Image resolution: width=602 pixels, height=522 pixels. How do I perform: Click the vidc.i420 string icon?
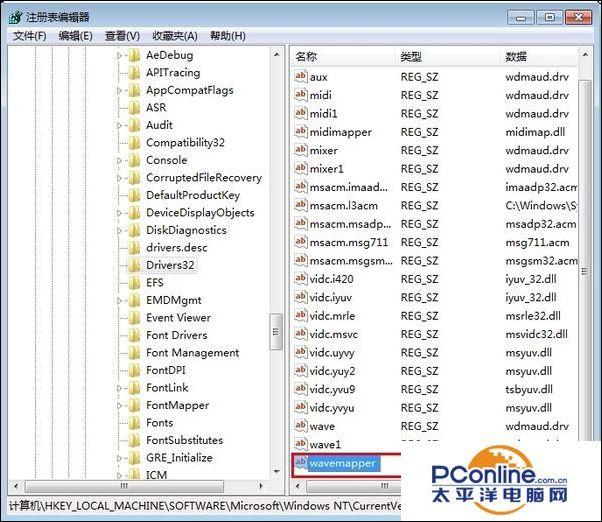coord(301,279)
